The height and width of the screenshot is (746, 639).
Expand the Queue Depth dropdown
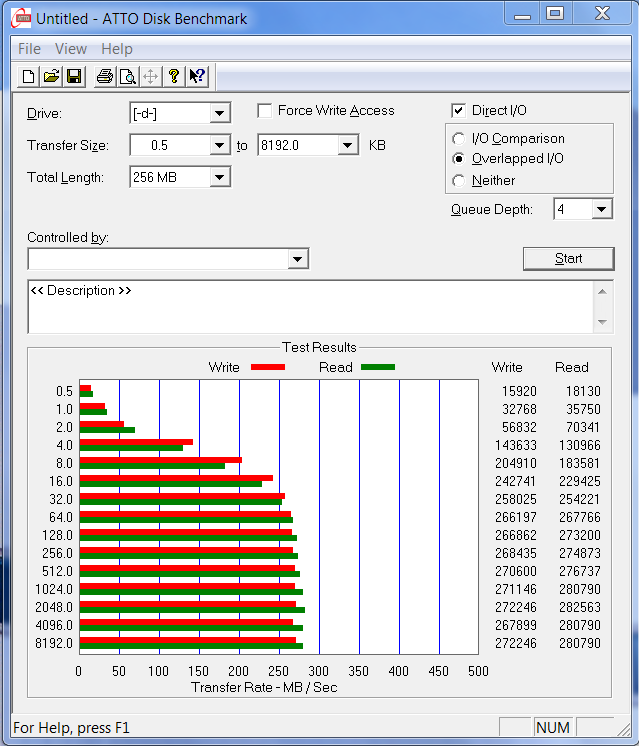(x=601, y=209)
